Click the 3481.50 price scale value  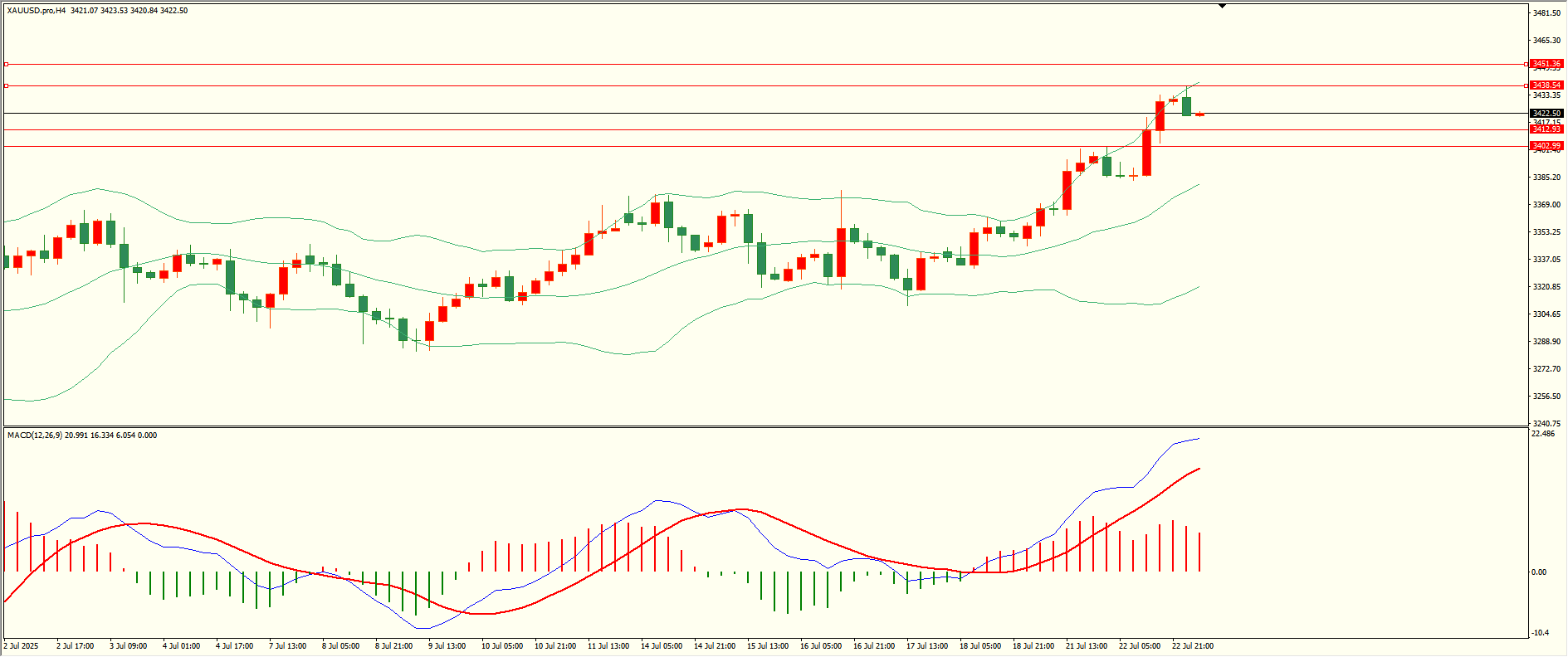tap(1546, 13)
